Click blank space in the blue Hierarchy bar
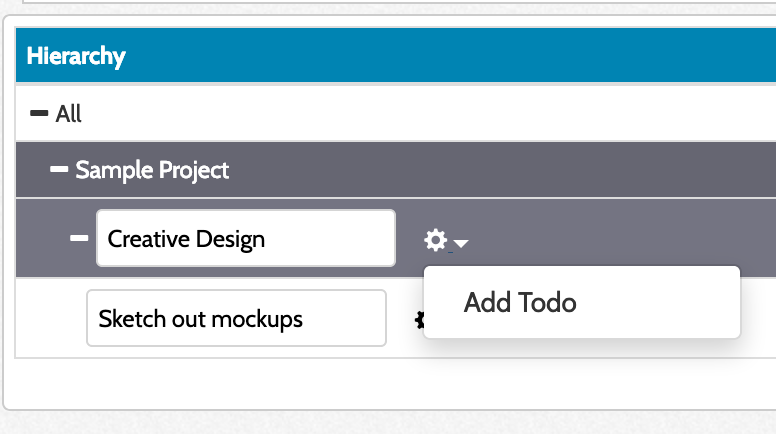 coord(450,56)
